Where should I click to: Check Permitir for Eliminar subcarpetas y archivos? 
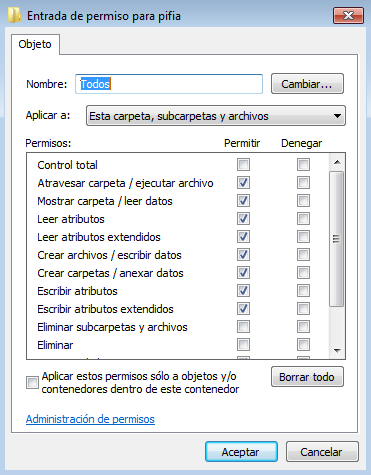[243, 327]
